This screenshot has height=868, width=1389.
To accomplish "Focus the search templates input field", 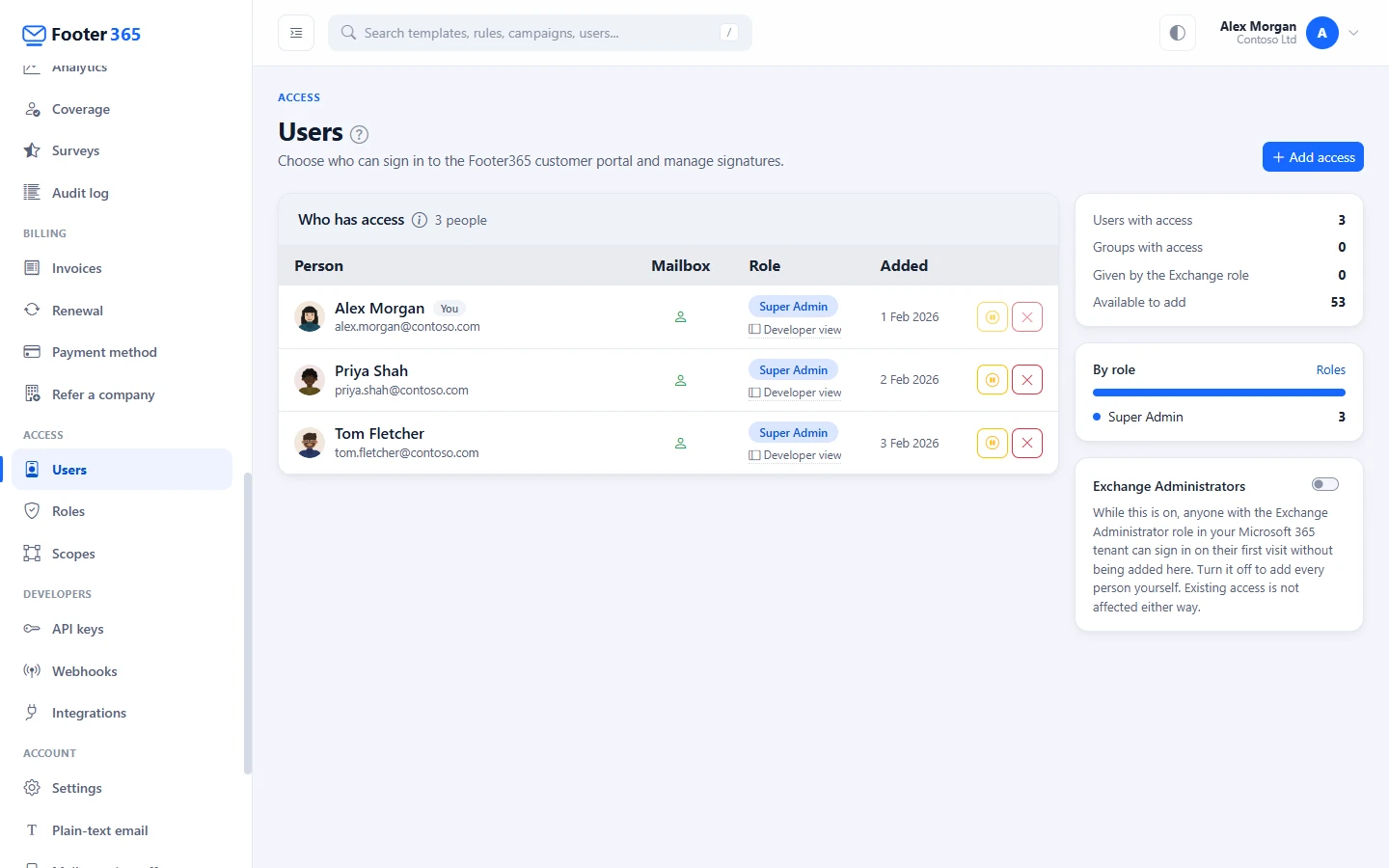I will click(x=540, y=33).
